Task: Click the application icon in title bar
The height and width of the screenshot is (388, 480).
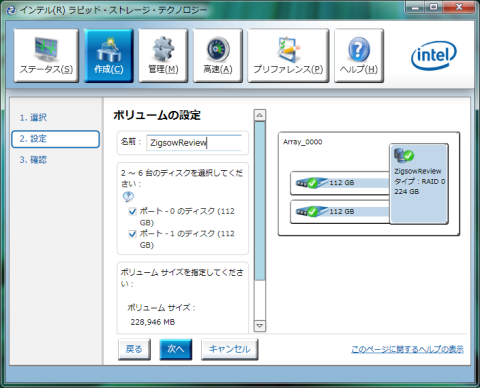Action: pos(11,10)
